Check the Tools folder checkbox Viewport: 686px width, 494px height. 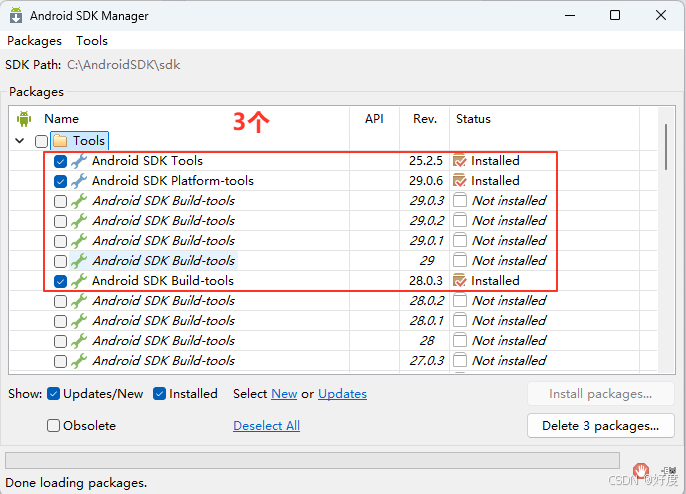pos(42,141)
